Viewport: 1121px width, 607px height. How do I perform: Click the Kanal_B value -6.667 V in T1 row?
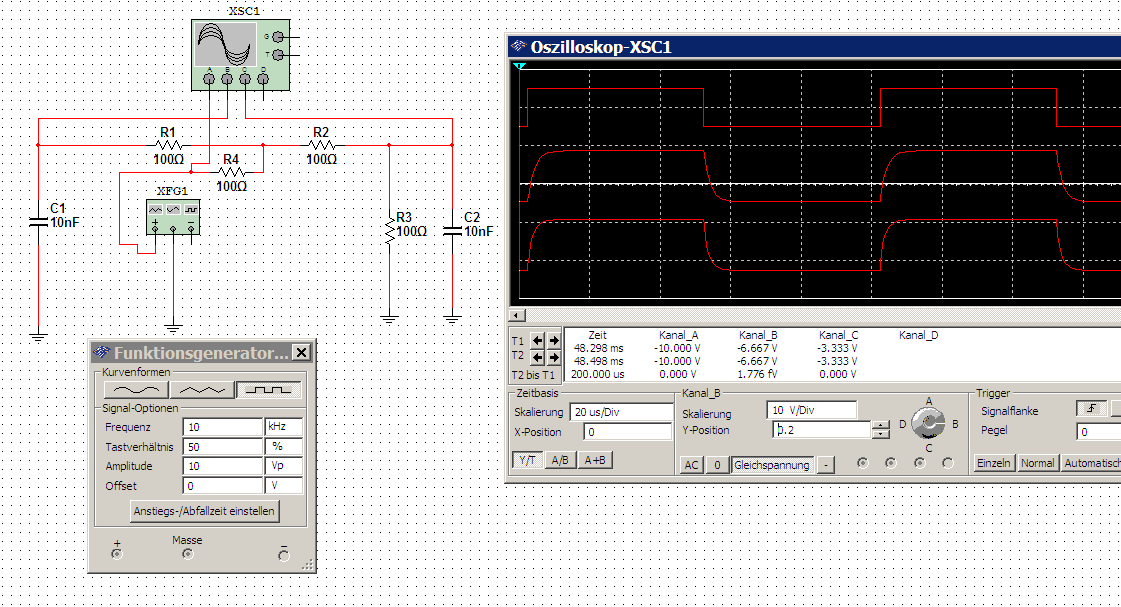(x=757, y=348)
